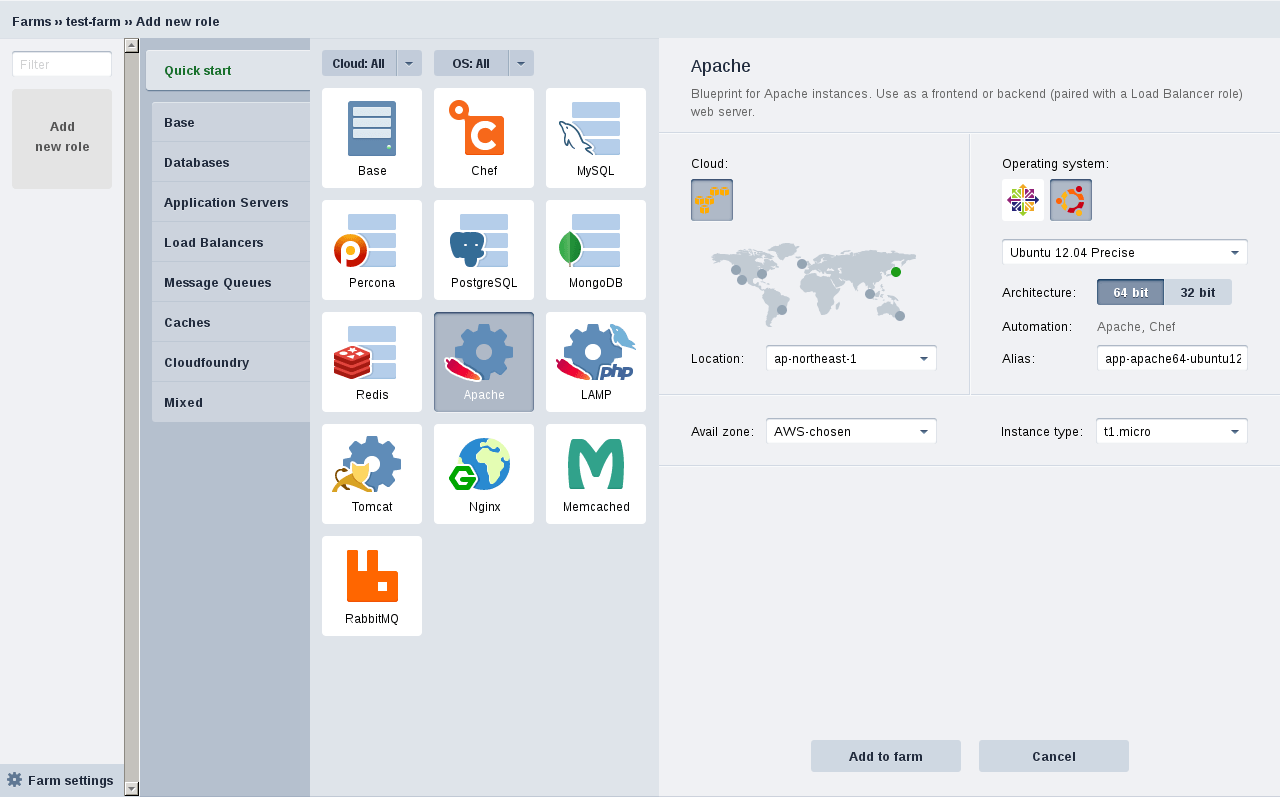Click the Add to farm button

coord(886,756)
